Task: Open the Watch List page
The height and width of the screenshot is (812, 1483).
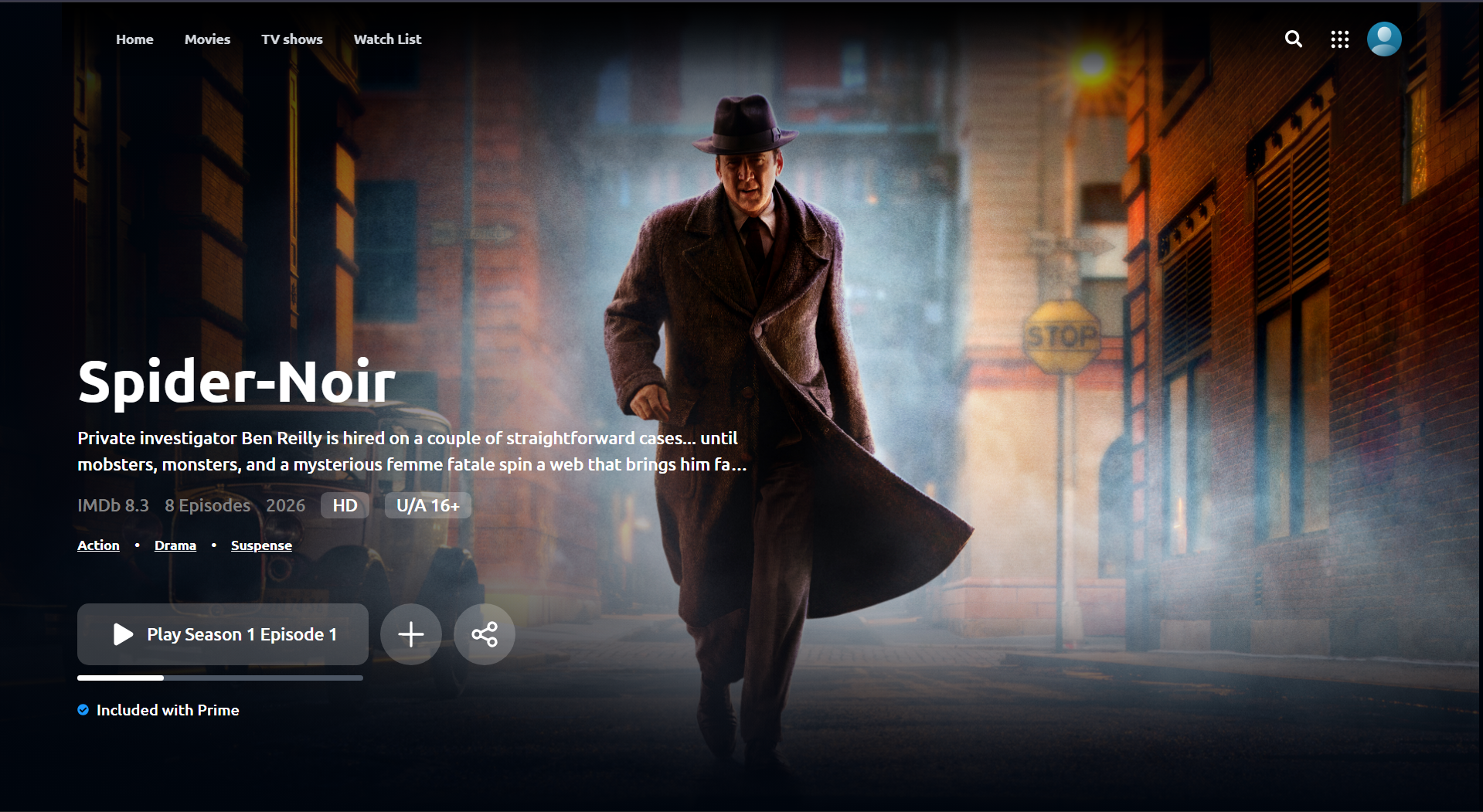Action: coord(387,39)
